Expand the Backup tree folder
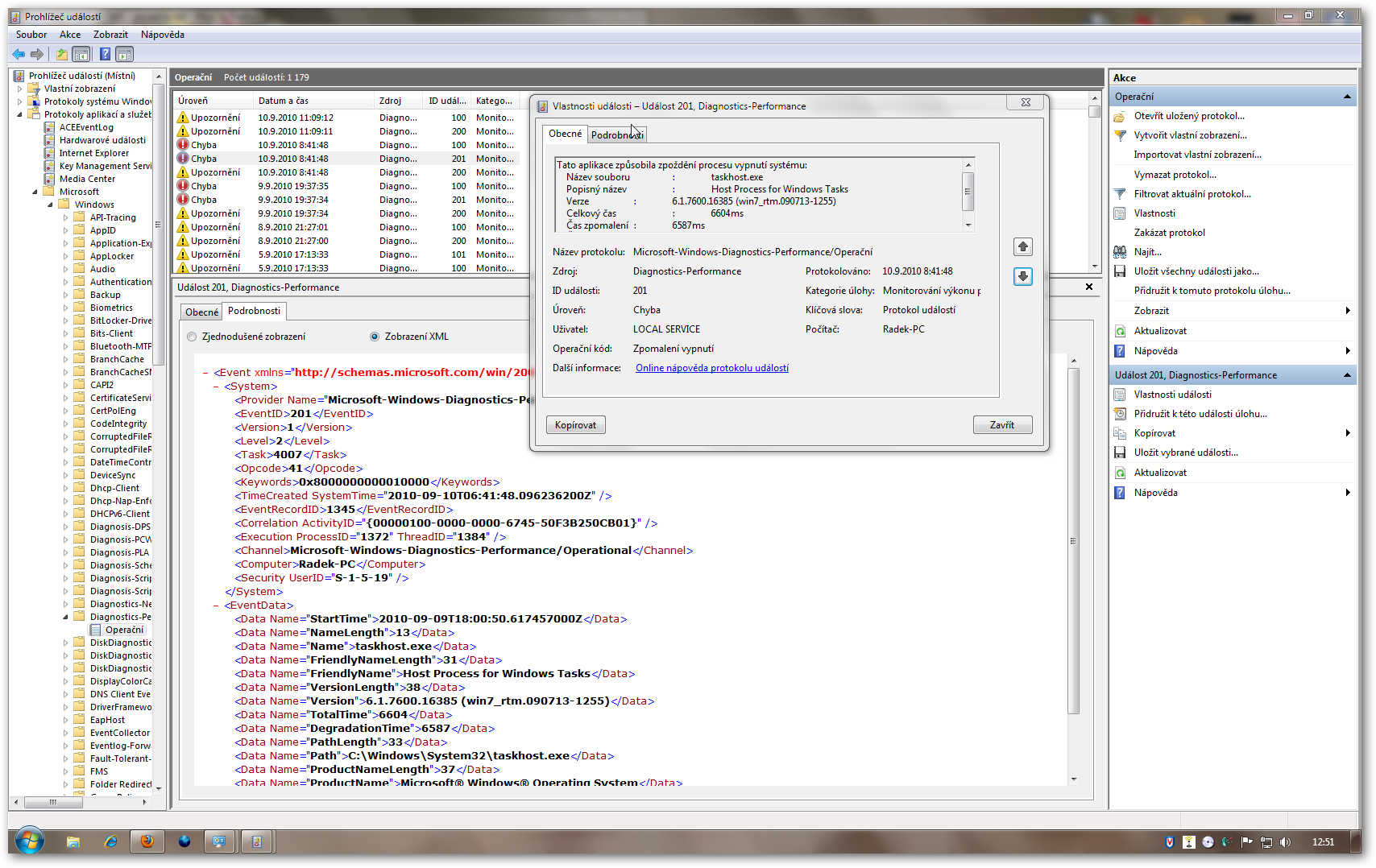 pos(66,295)
